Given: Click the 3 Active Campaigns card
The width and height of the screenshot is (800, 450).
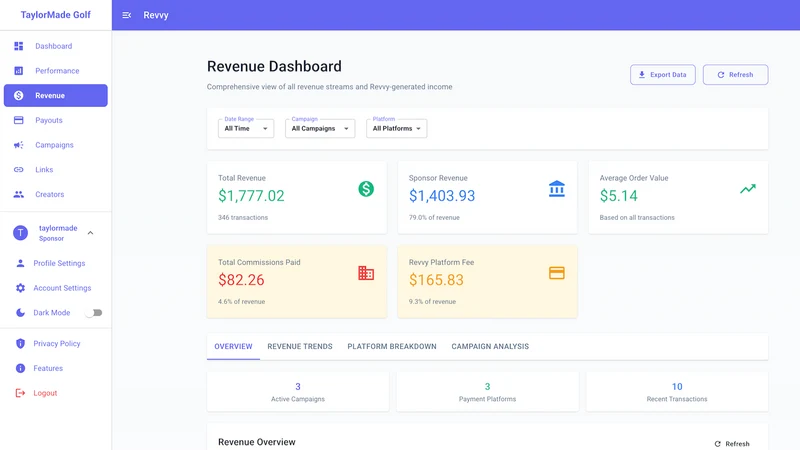Looking at the screenshot, I should tap(298, 392).
